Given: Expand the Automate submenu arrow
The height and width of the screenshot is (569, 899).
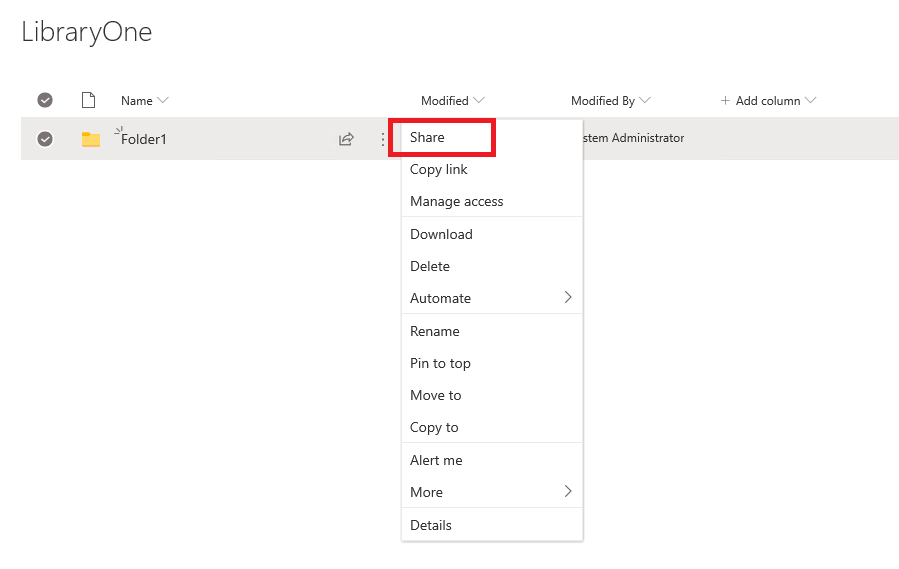Looking at the screenshot, I should point(568,297).
